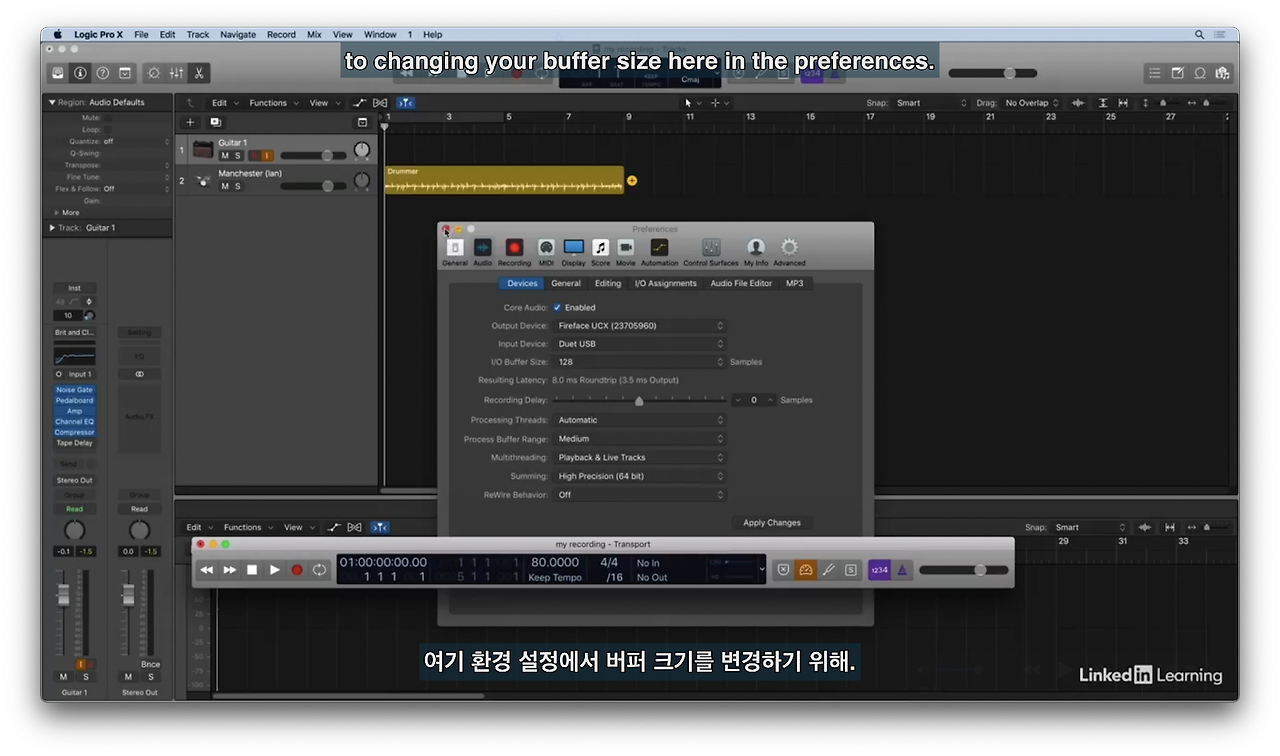Open Browsers media icon at top right
The width and height of the screenshot is (1280, 756).
[x=1221, y=73]
